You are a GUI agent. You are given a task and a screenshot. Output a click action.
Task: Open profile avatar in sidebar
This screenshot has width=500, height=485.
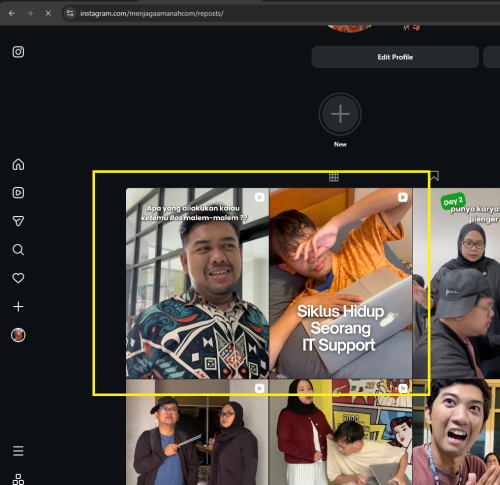click(18, 335)
